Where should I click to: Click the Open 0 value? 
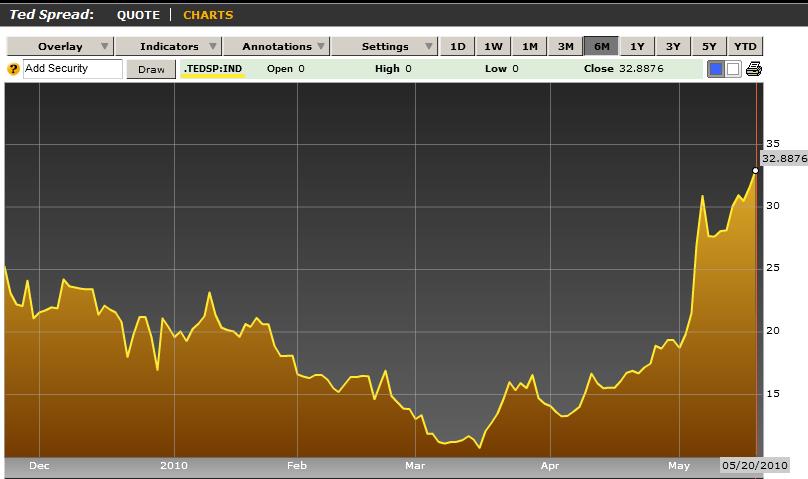[285, 69]
